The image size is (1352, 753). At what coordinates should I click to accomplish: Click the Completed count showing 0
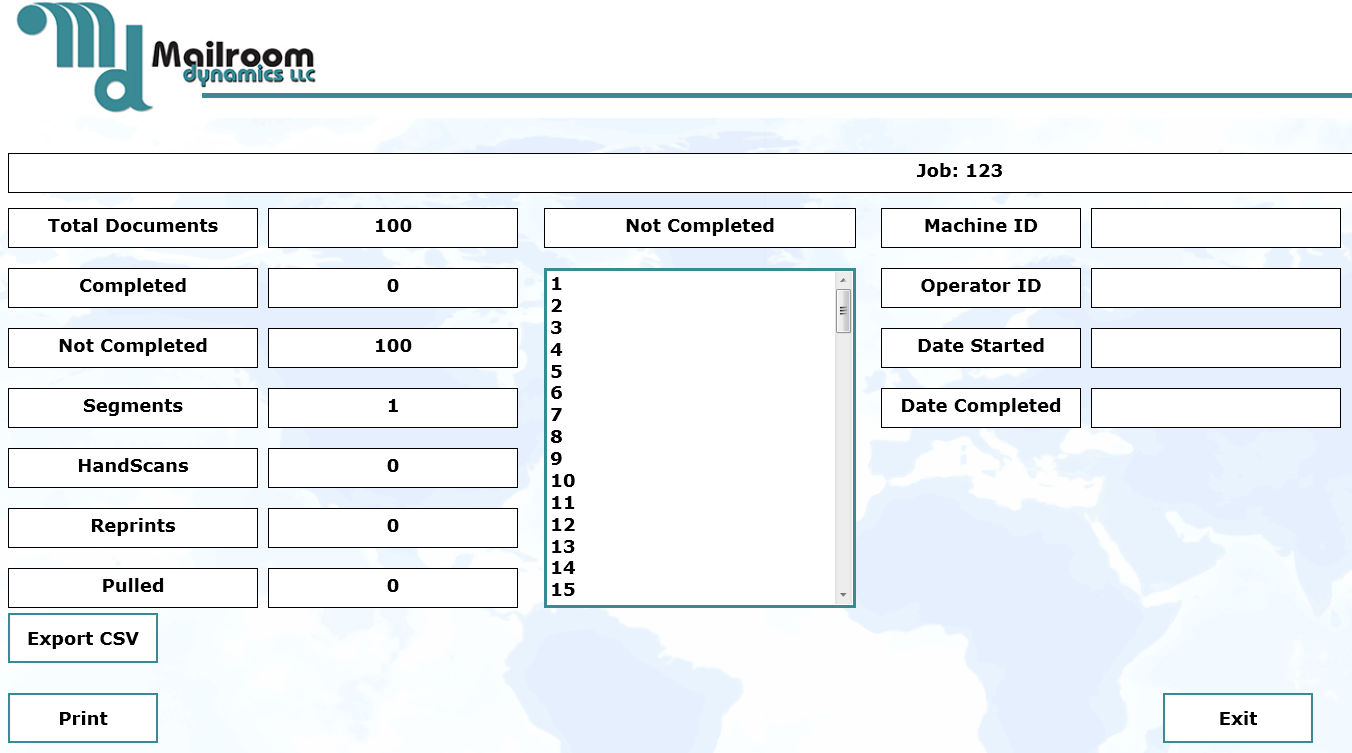click(392, 287)
